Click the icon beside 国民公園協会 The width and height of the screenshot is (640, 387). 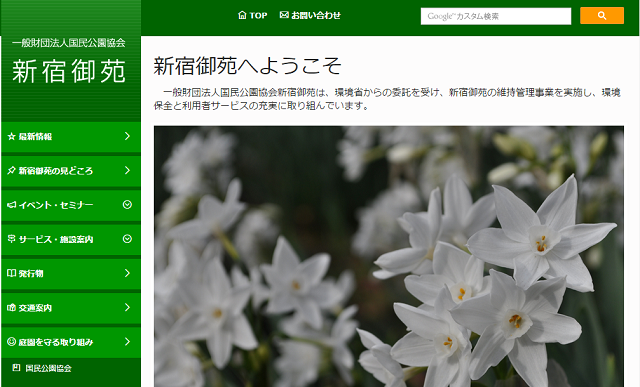pyautogui.click(x=16, y=368)
